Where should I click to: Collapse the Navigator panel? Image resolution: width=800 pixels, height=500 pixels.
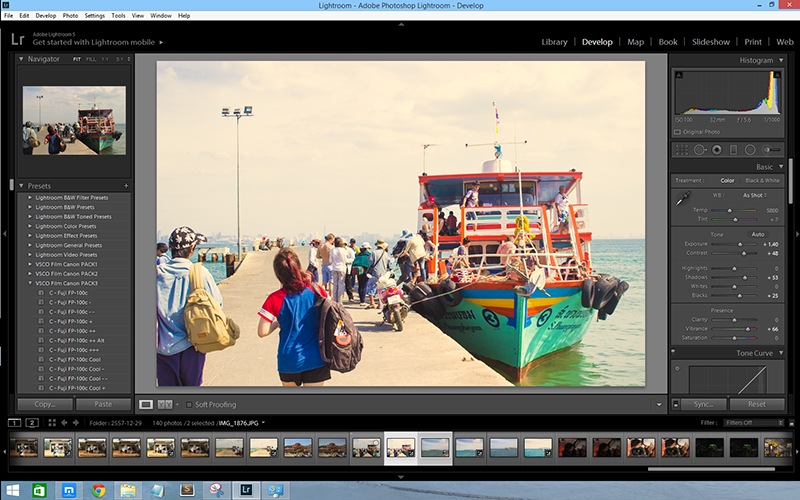[x=22, y=59]
